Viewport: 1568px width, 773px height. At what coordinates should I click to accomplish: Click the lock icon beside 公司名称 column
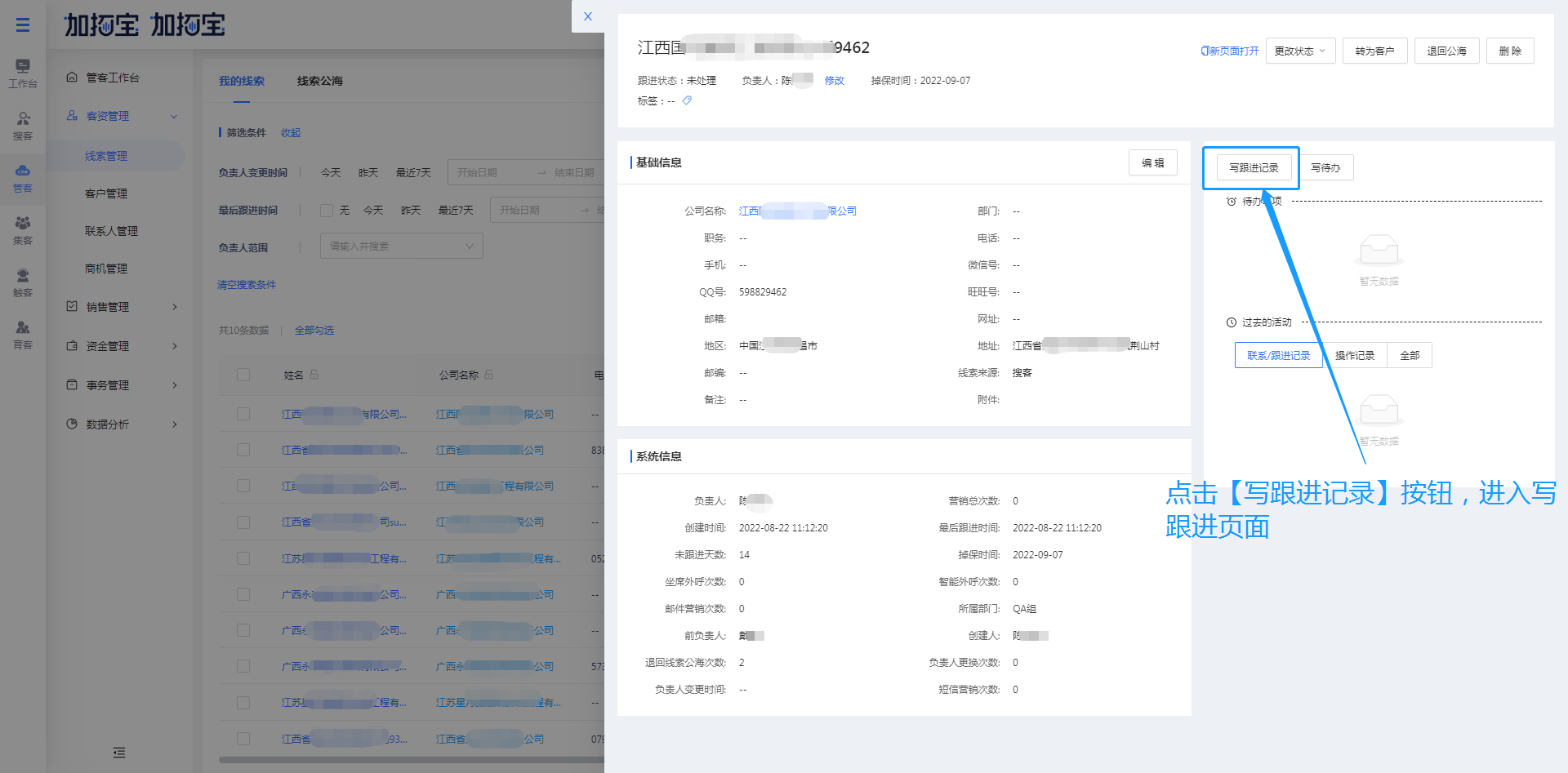[489, 375]
